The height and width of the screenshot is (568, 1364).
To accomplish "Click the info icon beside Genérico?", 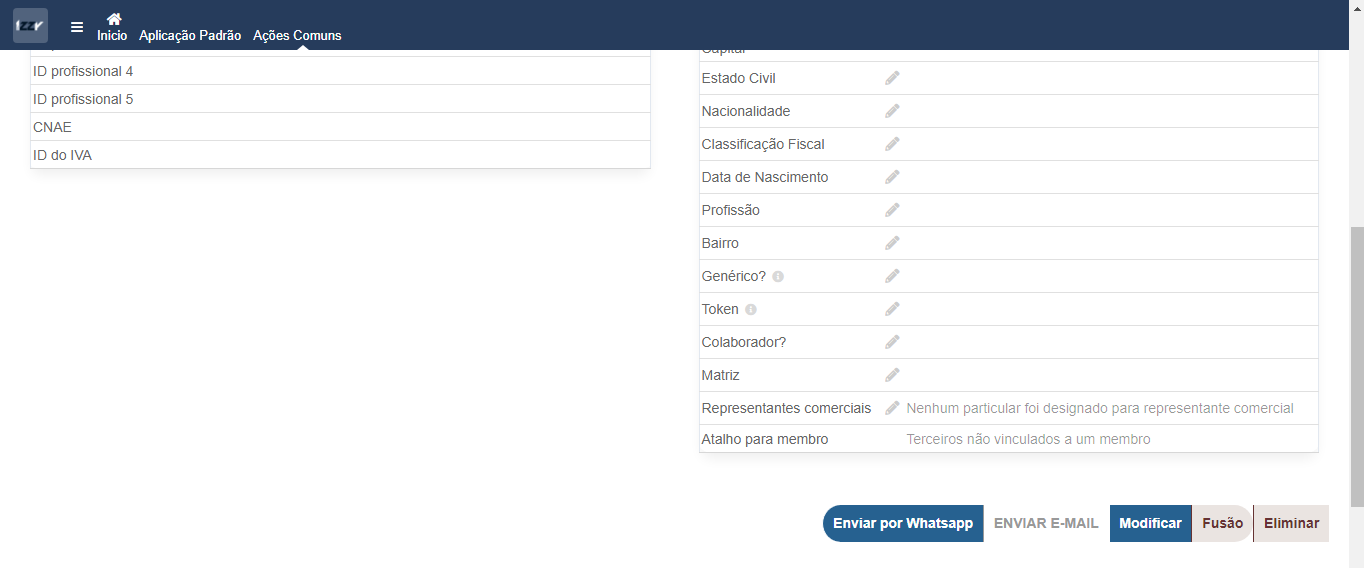I will (x=778, y=277).
